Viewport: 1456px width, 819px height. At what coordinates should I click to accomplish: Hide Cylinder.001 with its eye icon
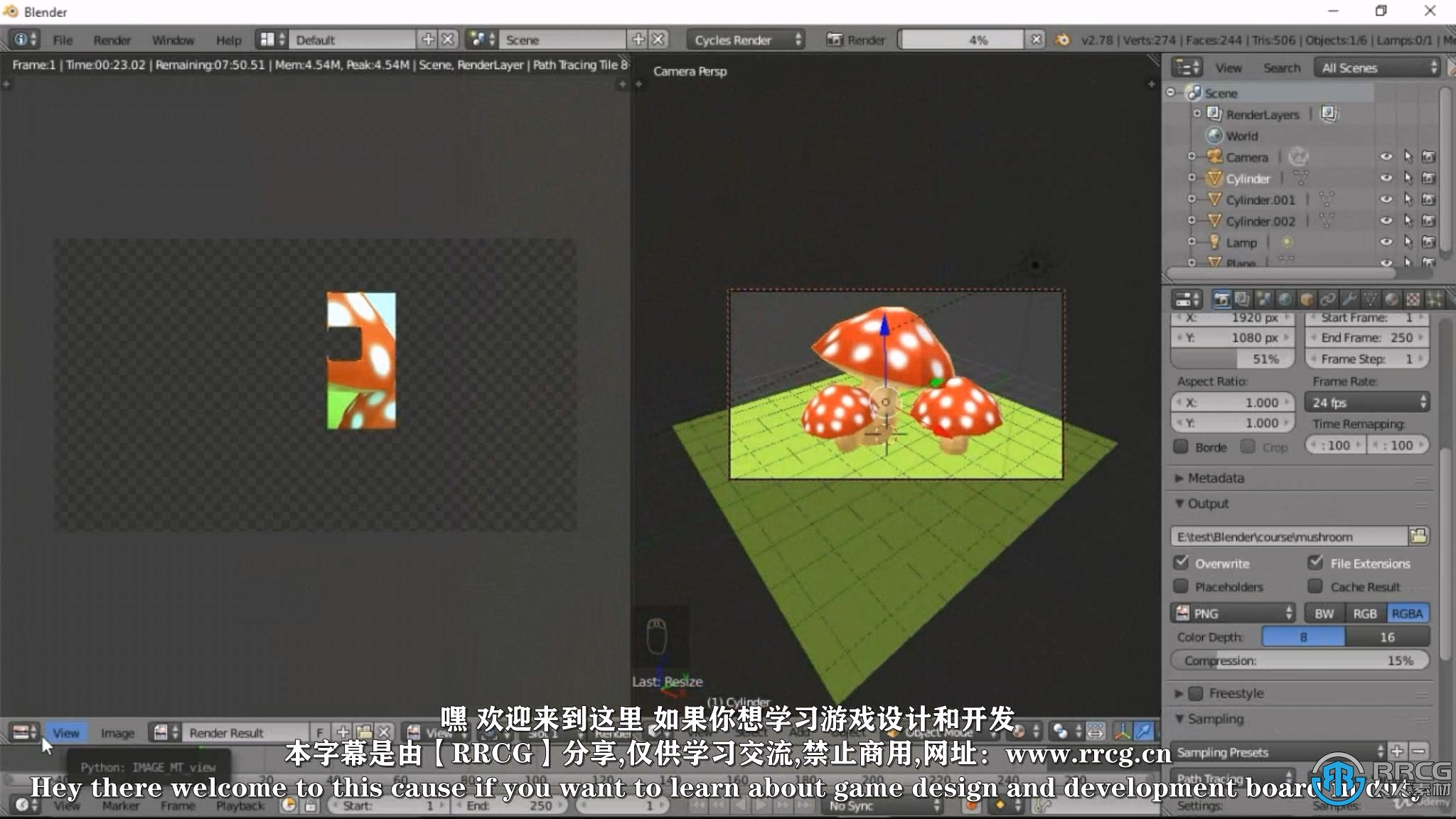1386,200
